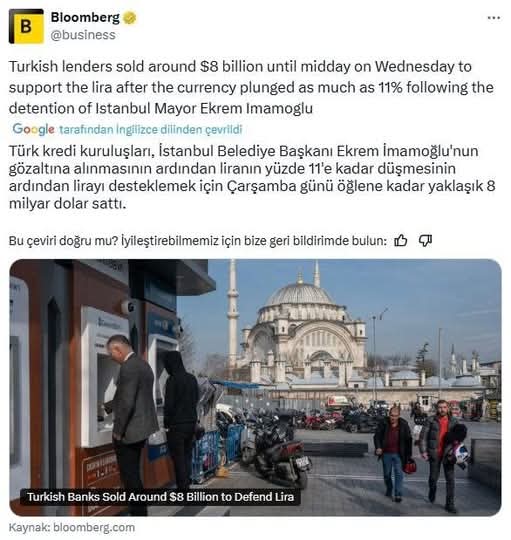Click 'Istanbul Mayor Ekrem Imamoglu' in English tweet
Image resolution: width=511 pixels, height=540 pixels.
(x=204, y=108)
